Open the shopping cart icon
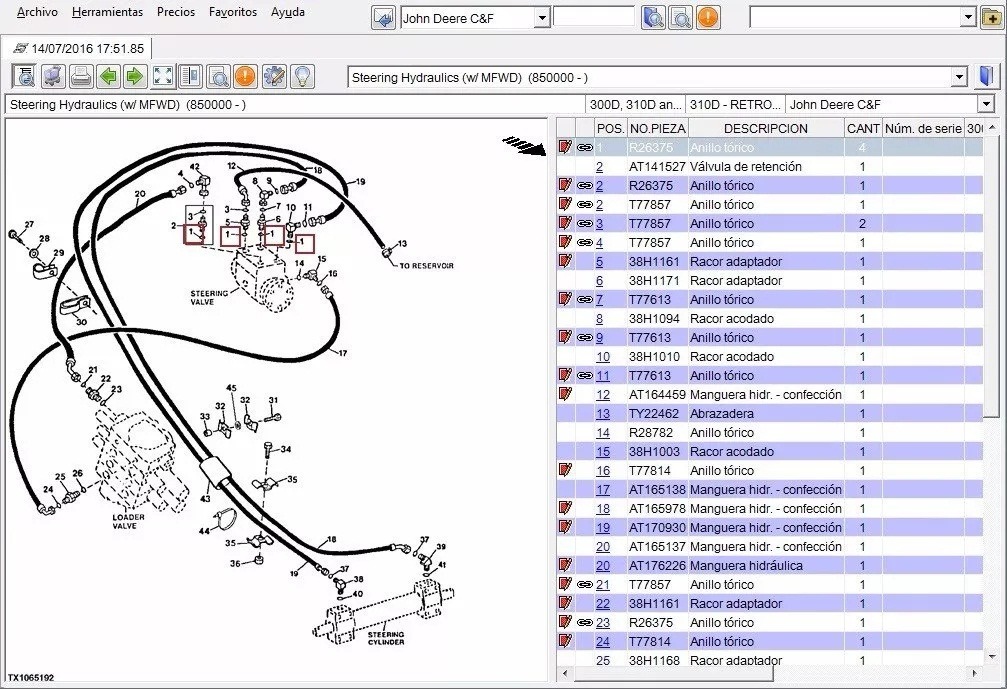This screenshot has height=689, width=1007. pyautogui.click(x=53, y=77)
